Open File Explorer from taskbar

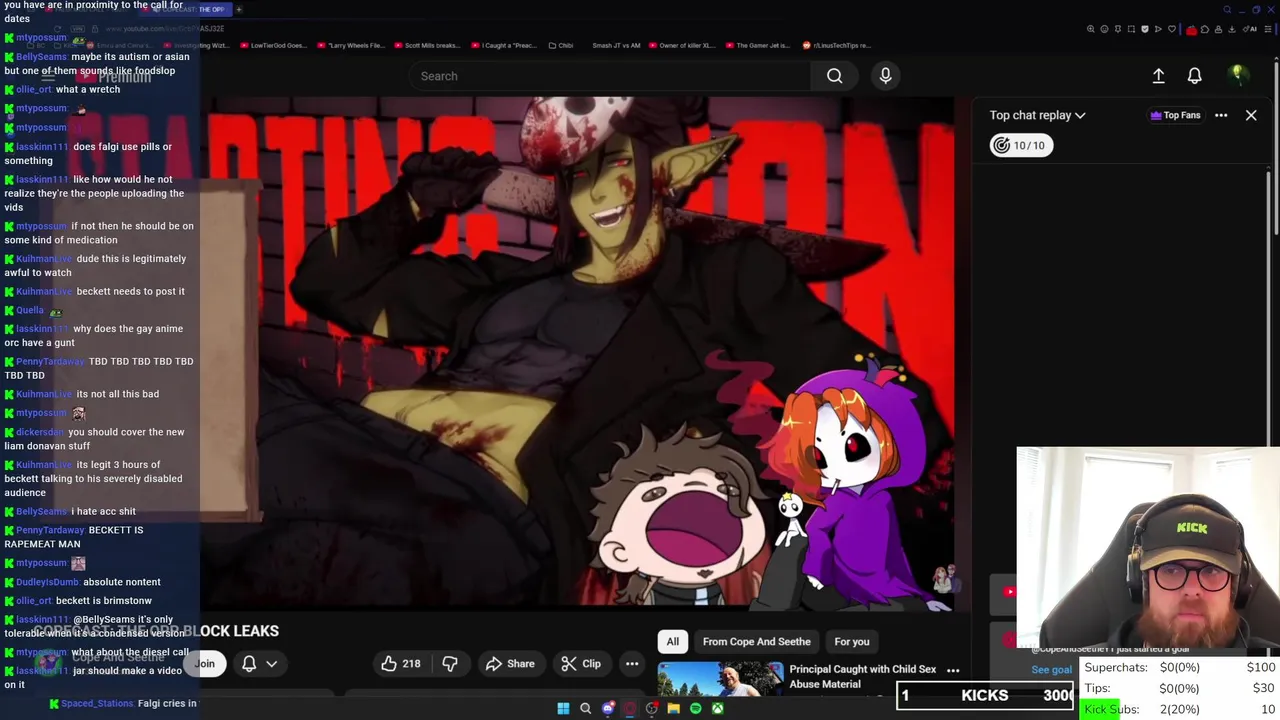pyautogui.click(x=673, y=708)
